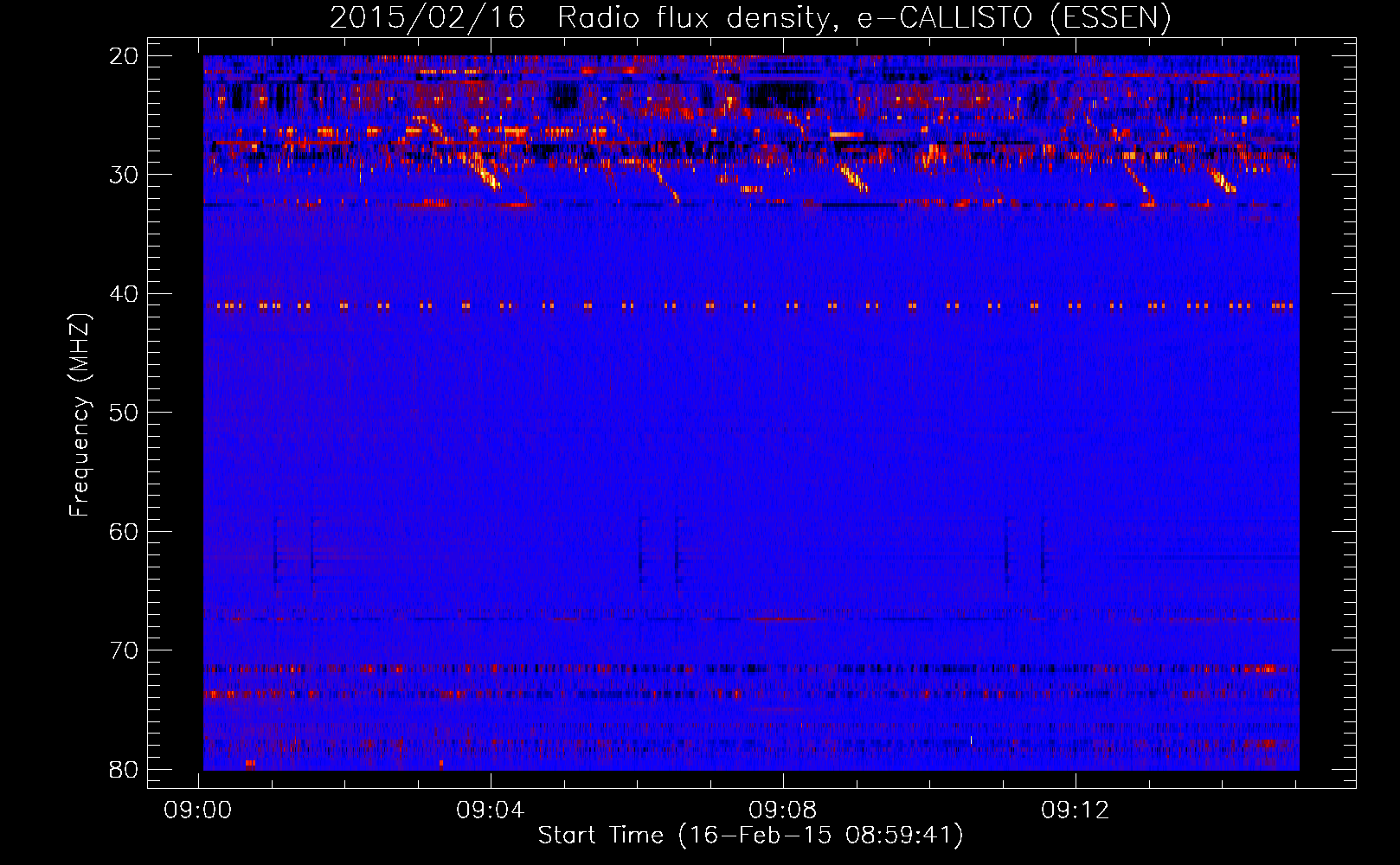The image size is (1400, 865).
Task: Click the "09:08" time tick label
Action: [783, 811]
